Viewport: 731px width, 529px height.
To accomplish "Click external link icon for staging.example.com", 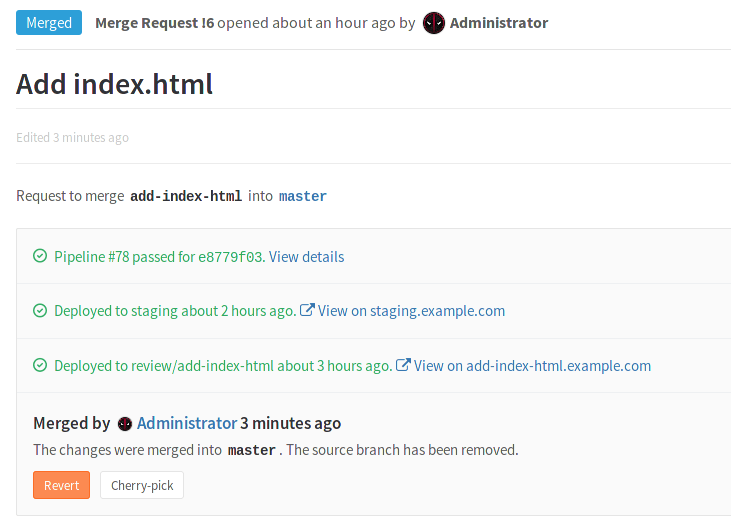I will (x=308, y=310).
